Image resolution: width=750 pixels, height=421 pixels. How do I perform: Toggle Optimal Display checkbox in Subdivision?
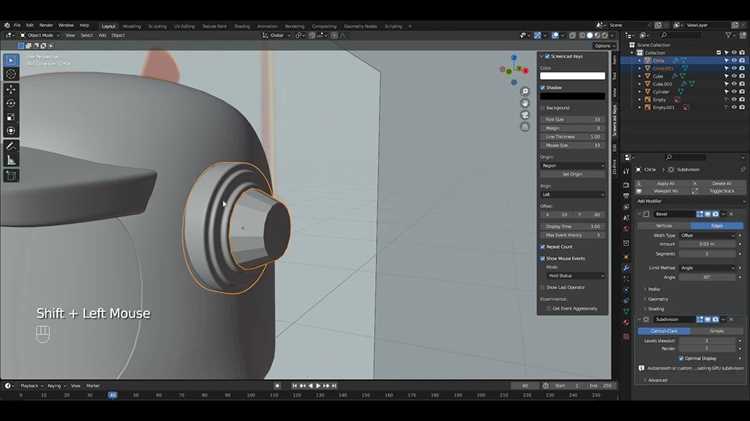tap(681, 358)
